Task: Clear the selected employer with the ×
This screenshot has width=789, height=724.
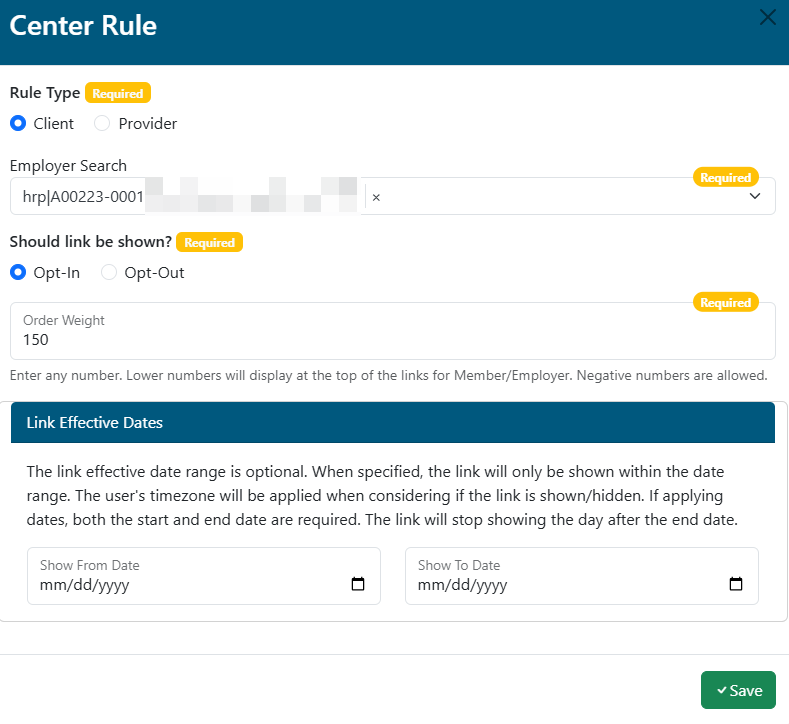Action: tap(376, 198)
